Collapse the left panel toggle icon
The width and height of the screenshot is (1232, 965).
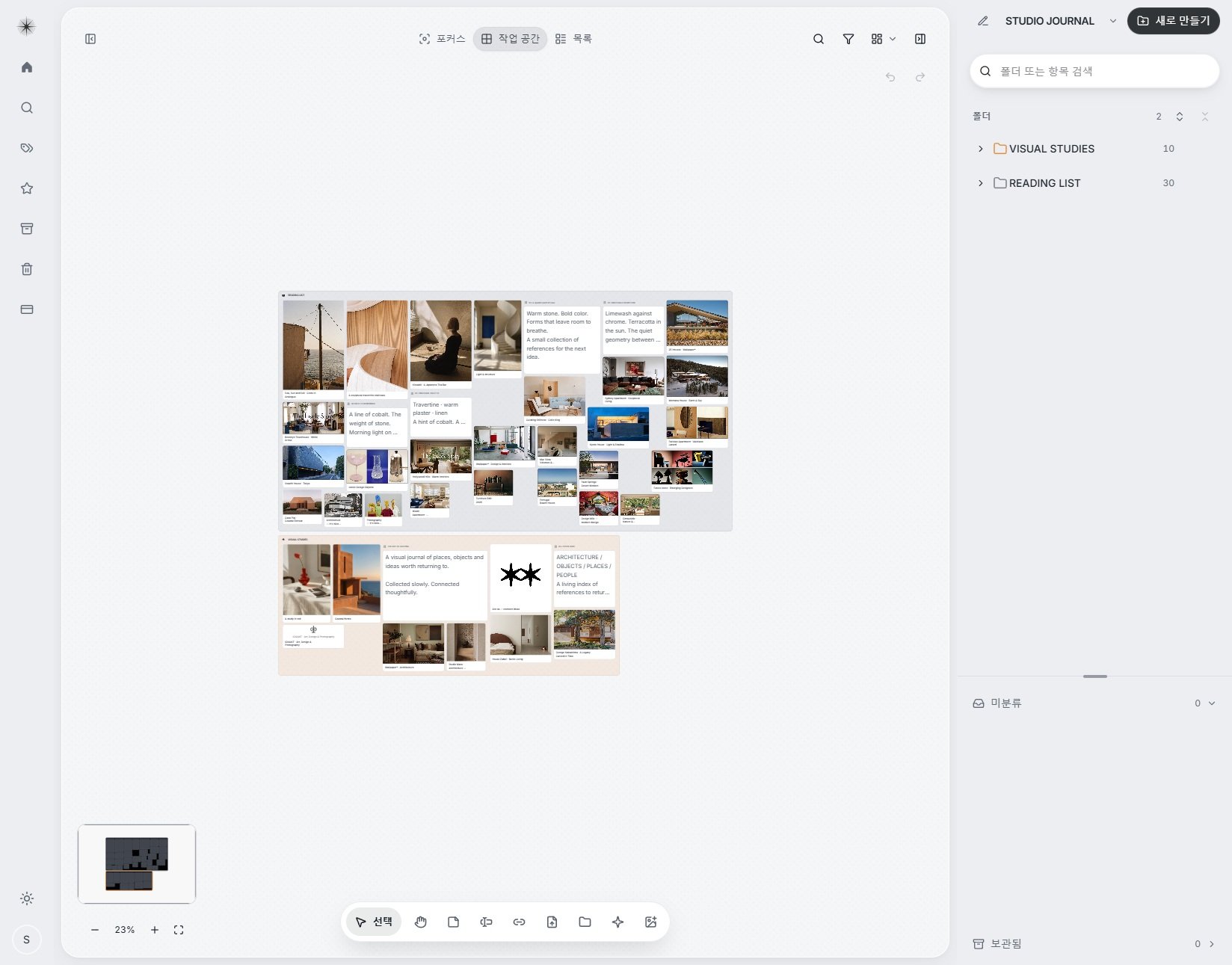coord(90,39)
